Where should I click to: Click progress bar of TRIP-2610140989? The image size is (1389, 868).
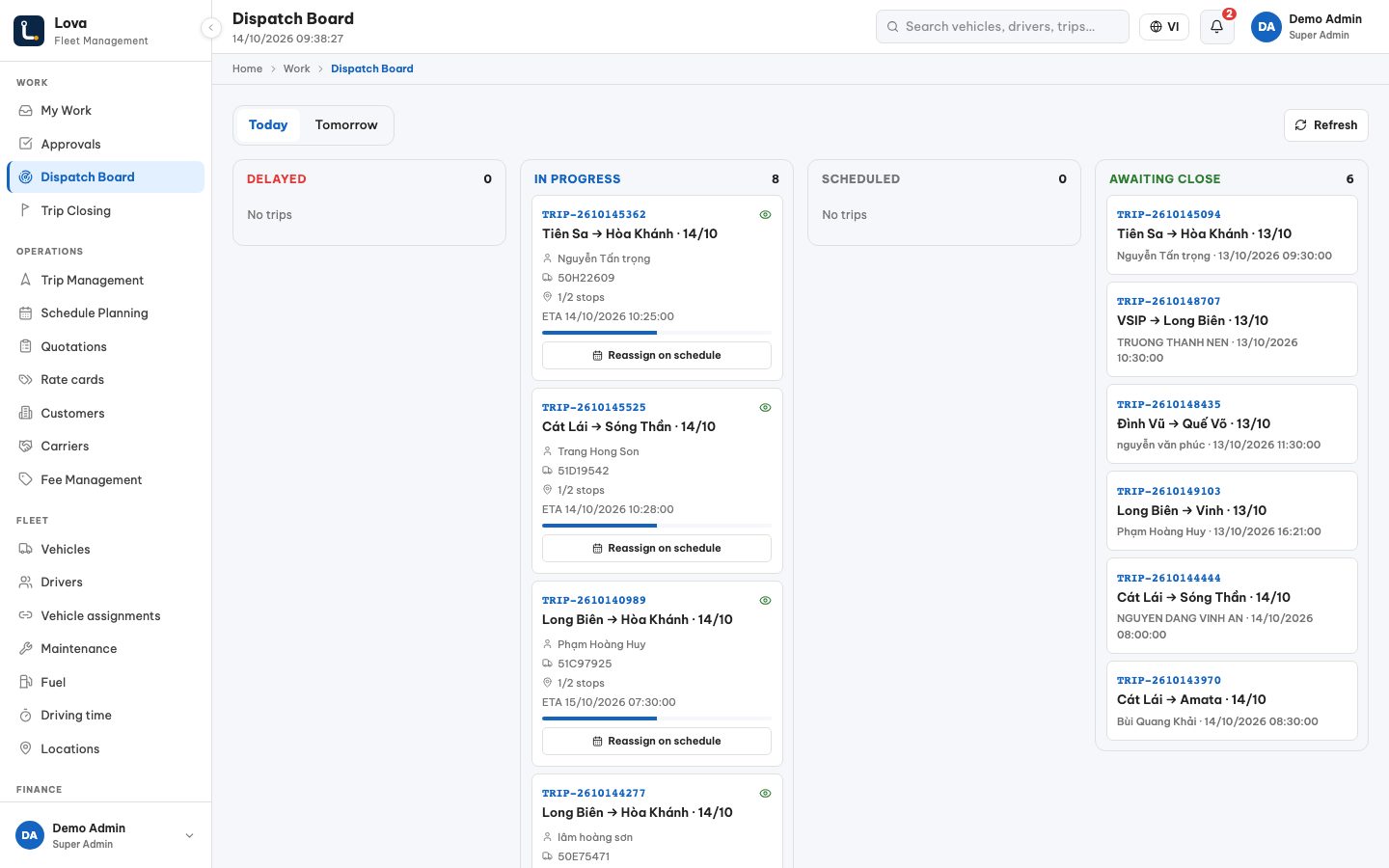pos(657,719)
